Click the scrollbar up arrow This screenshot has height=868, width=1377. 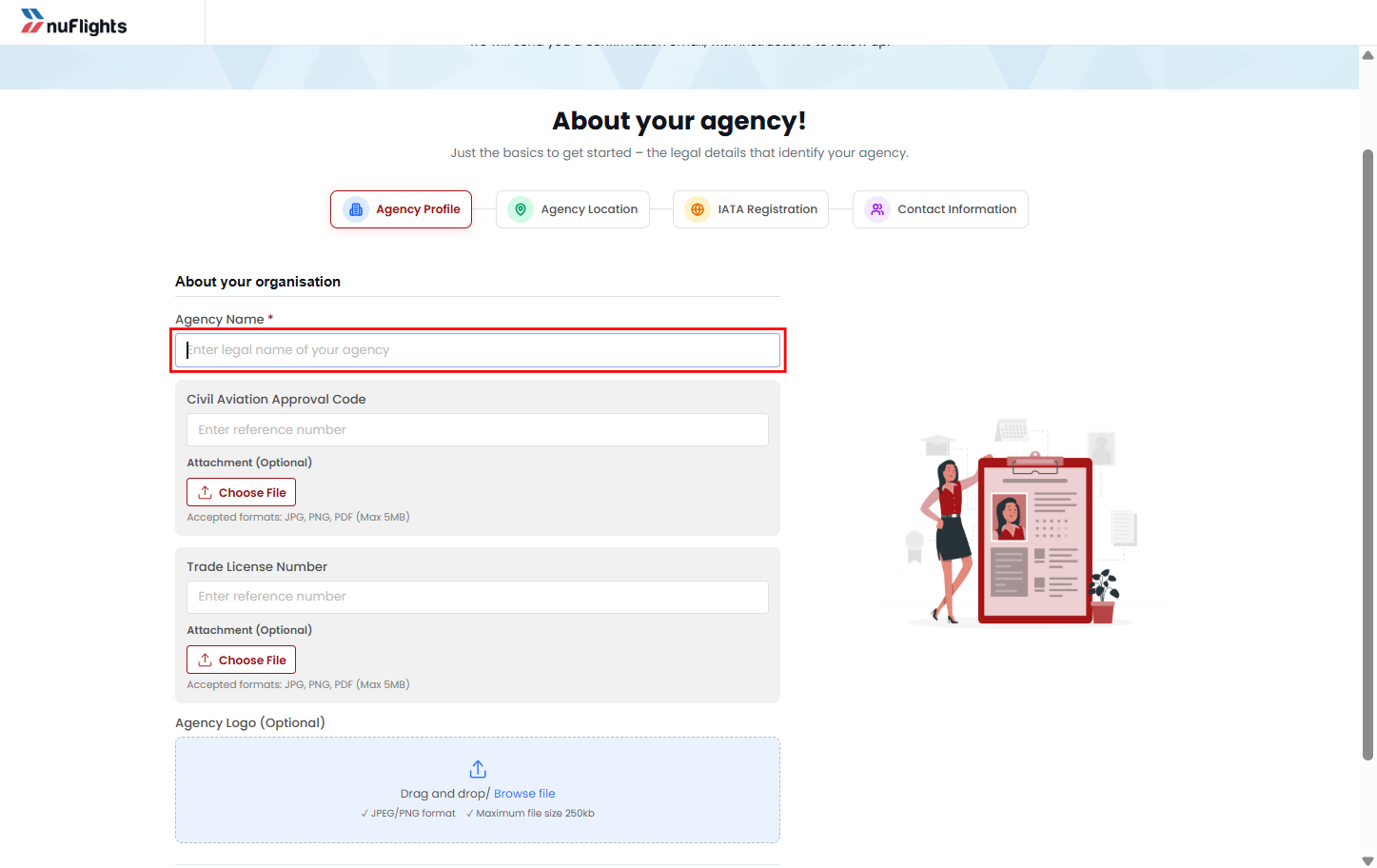[x=1368, y=55]
